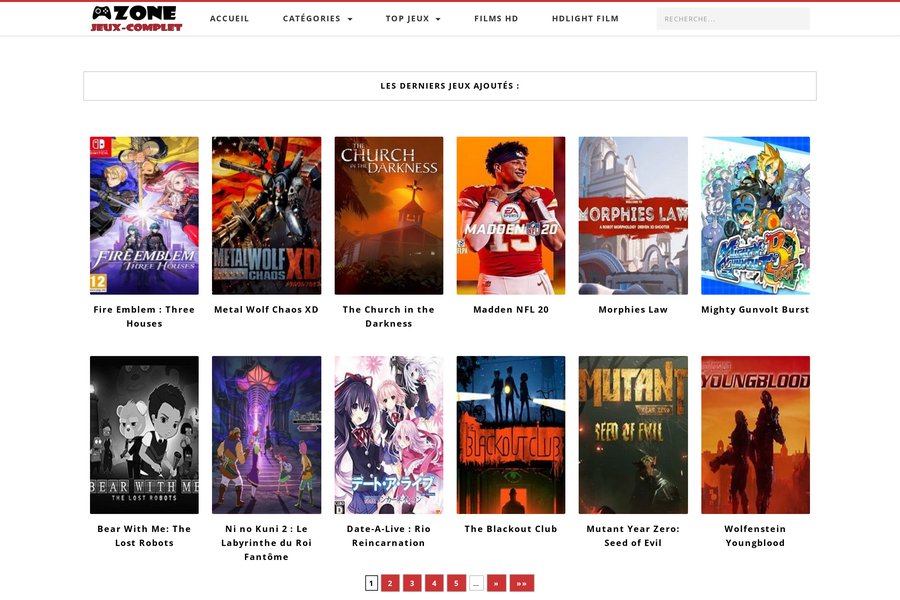The height and width of the screenshot is (600, 900).
Task: Click the Zone Jeux-Complet site logo
Action: tap(137, 18)
